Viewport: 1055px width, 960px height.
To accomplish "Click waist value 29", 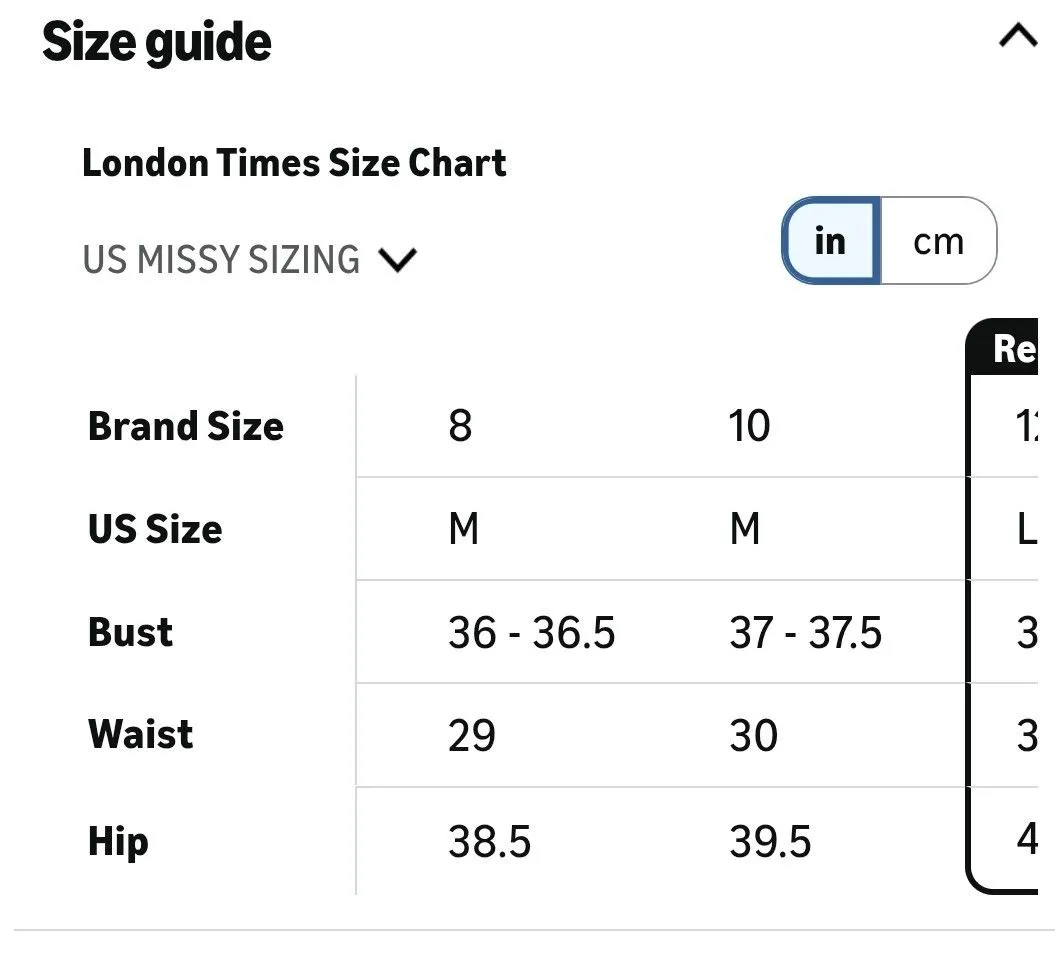I will (x=472, y=735).
